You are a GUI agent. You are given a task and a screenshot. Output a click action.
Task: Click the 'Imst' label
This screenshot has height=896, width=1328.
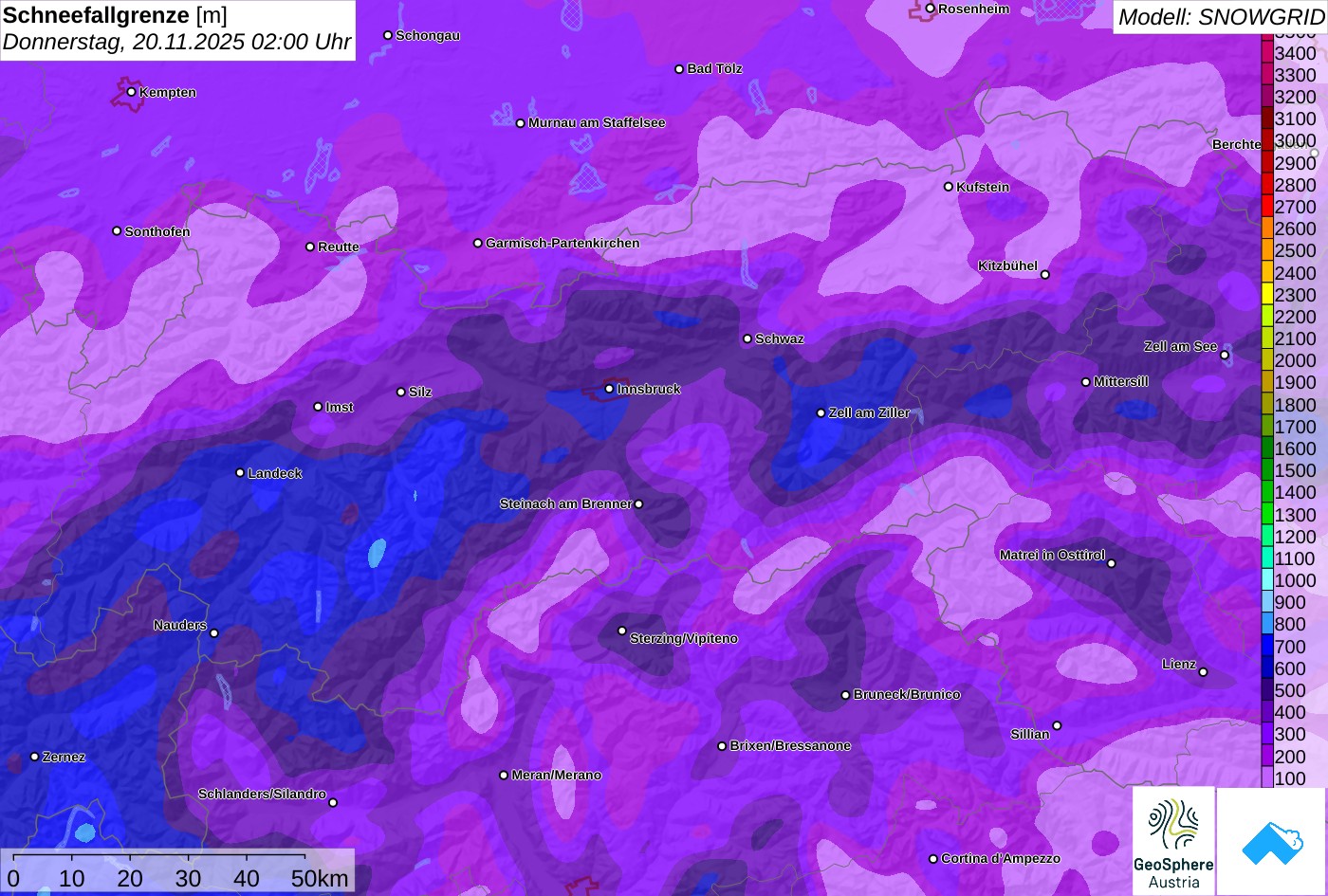340,407
